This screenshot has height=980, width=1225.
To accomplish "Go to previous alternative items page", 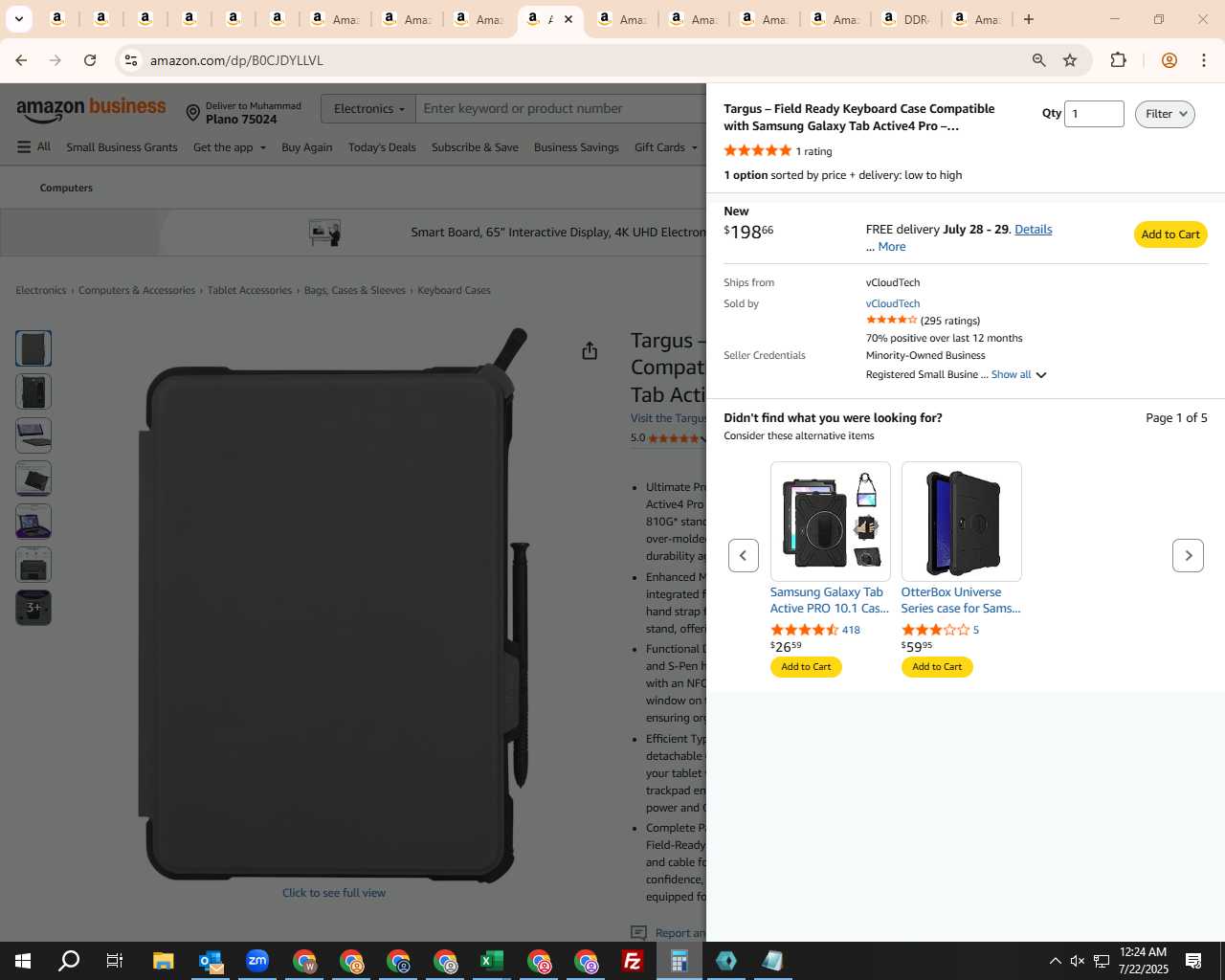I will pyautogui.click(x=744, y=555).
